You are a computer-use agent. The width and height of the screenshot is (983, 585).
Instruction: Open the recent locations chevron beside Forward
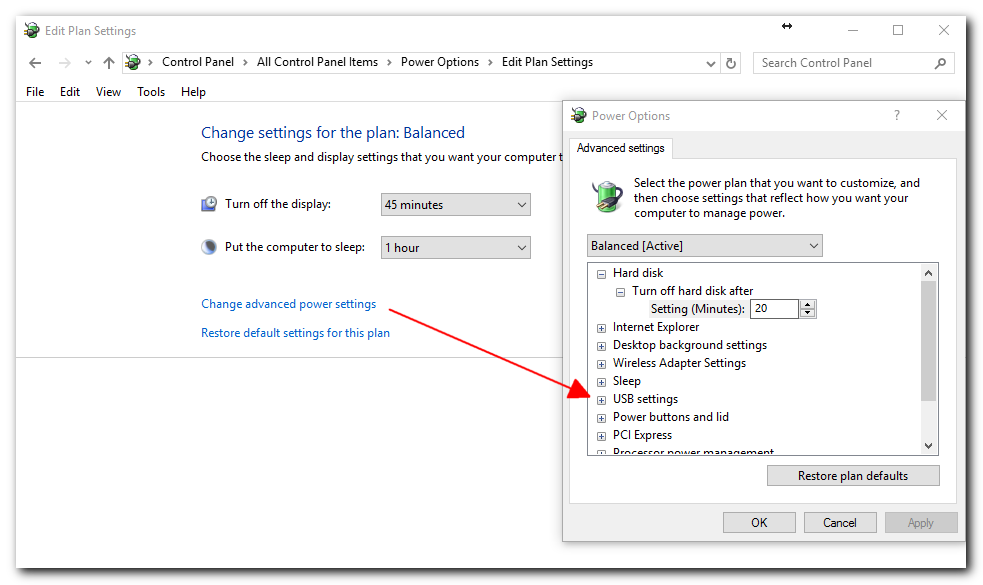coord(88,63)
